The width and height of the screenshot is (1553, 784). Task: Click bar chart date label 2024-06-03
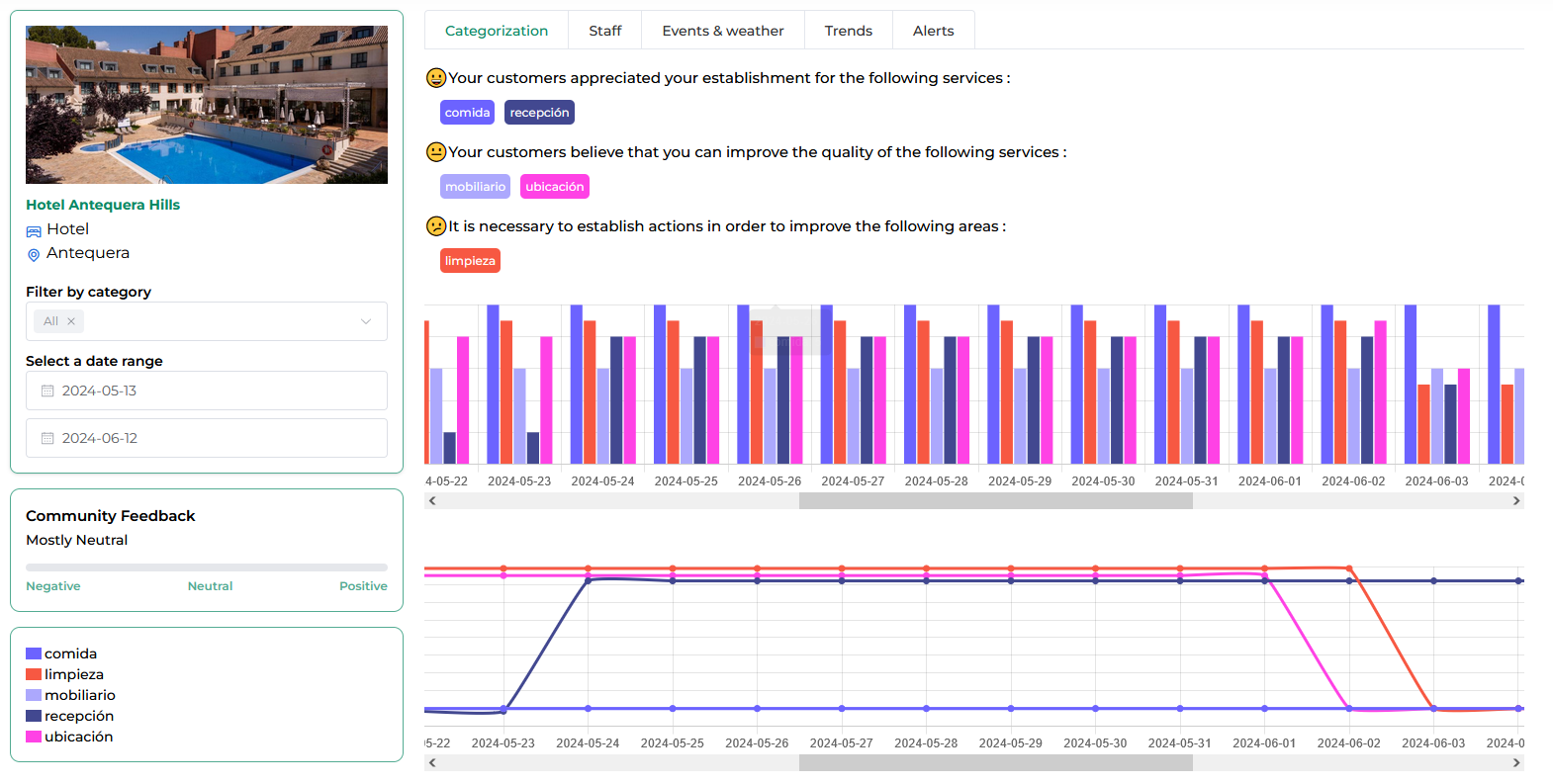click(x=1436, y=481)
